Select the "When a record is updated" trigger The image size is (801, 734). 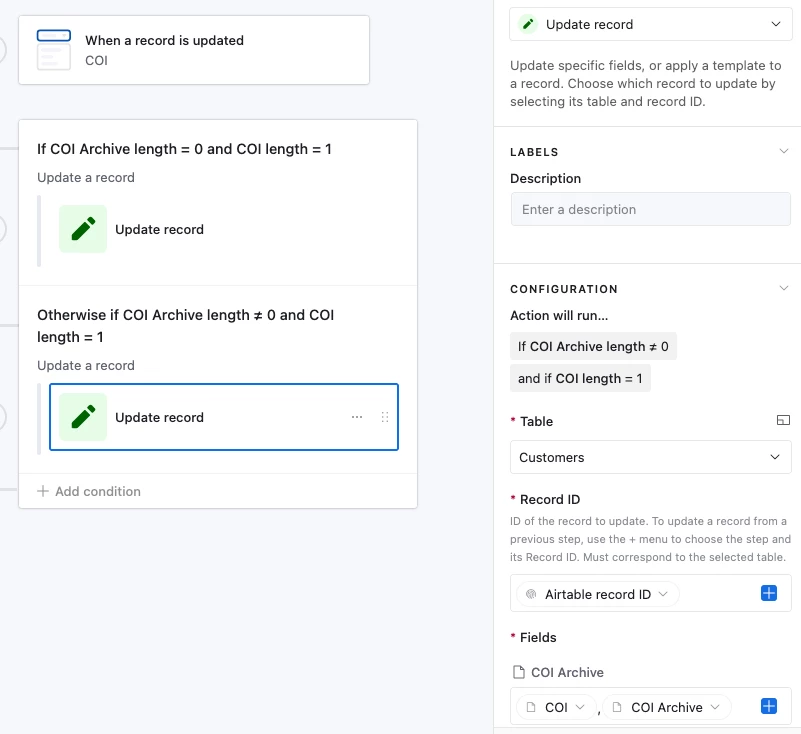pyautogui.click(x=194, y=50)
